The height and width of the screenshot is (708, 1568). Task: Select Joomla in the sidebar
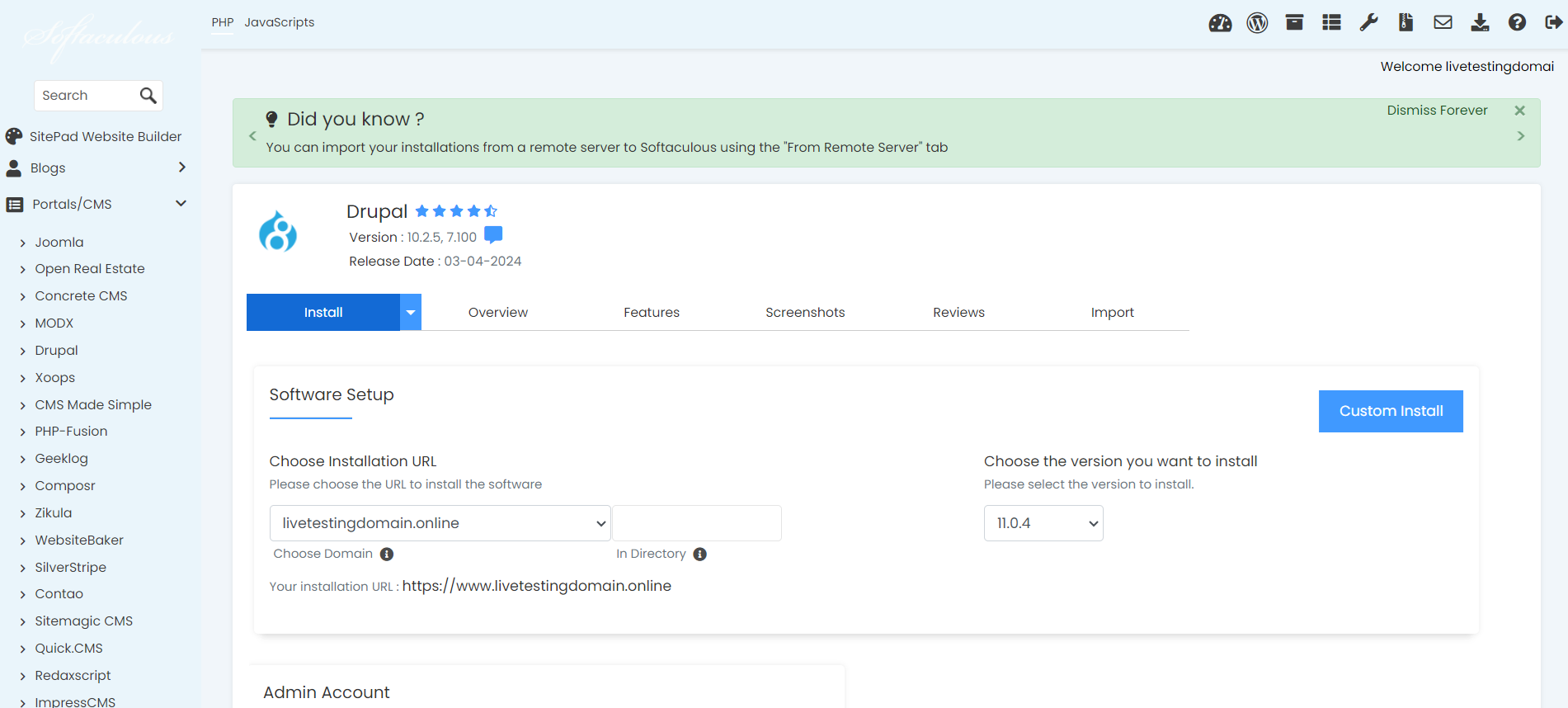tap(59, 243)
